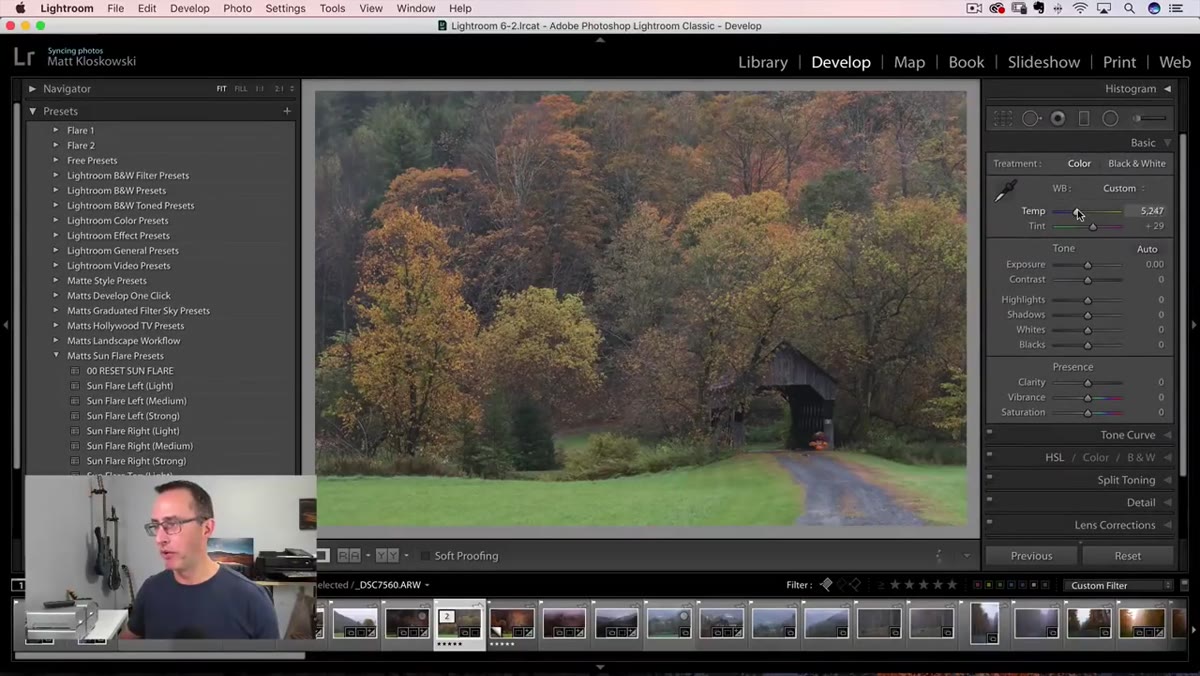This screenshot has height=676, width=1200.
Task: Open the Custom Filter dropdown
Action: [x=1118, y=585]
